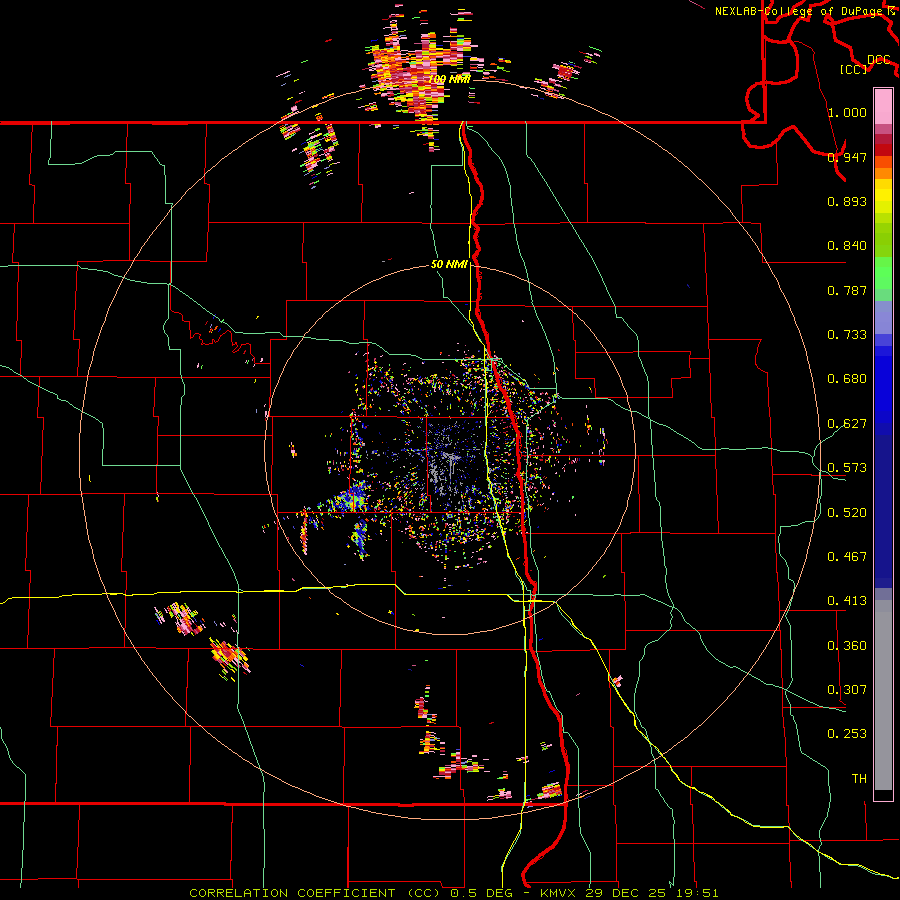Pick the gray segment of the color bar
The width and height of the screenshot is (900, 900).
pos(883,695)
